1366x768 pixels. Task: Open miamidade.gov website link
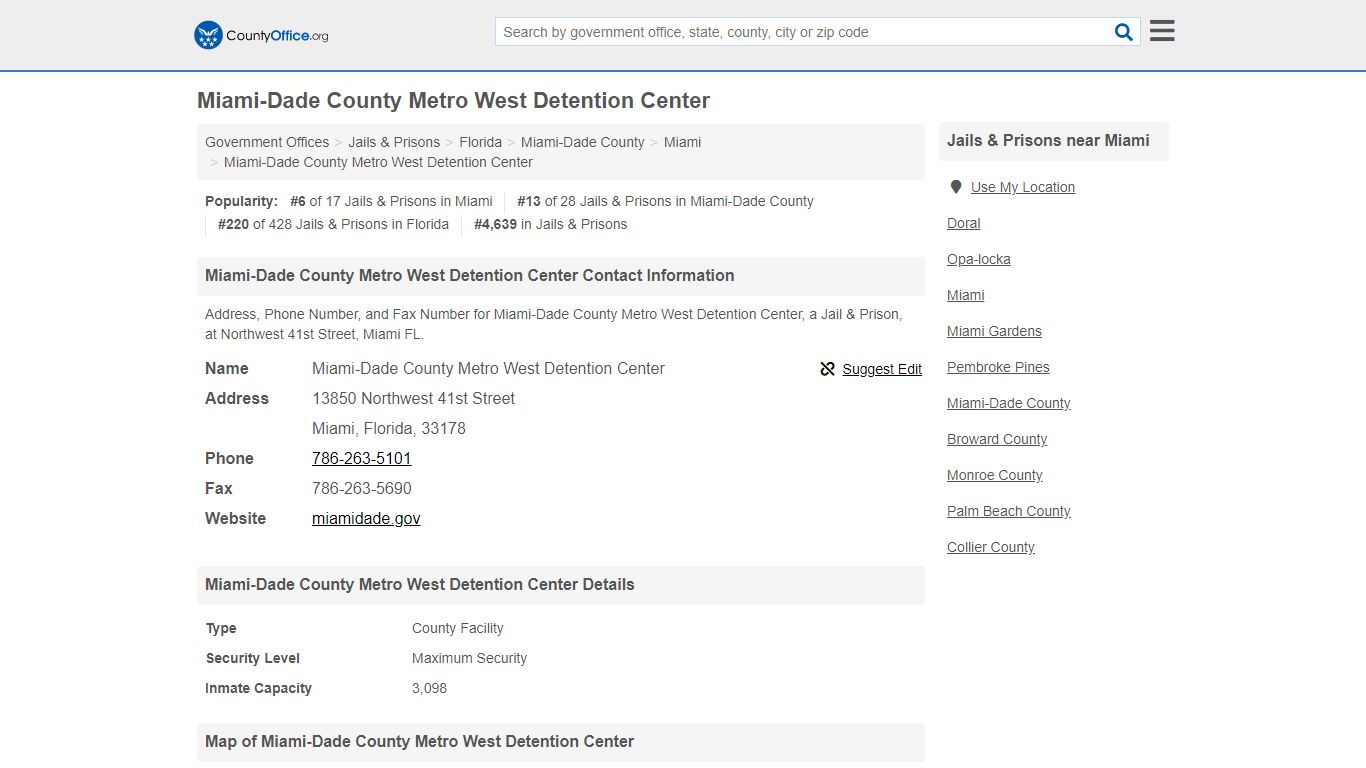pos(366,518)
